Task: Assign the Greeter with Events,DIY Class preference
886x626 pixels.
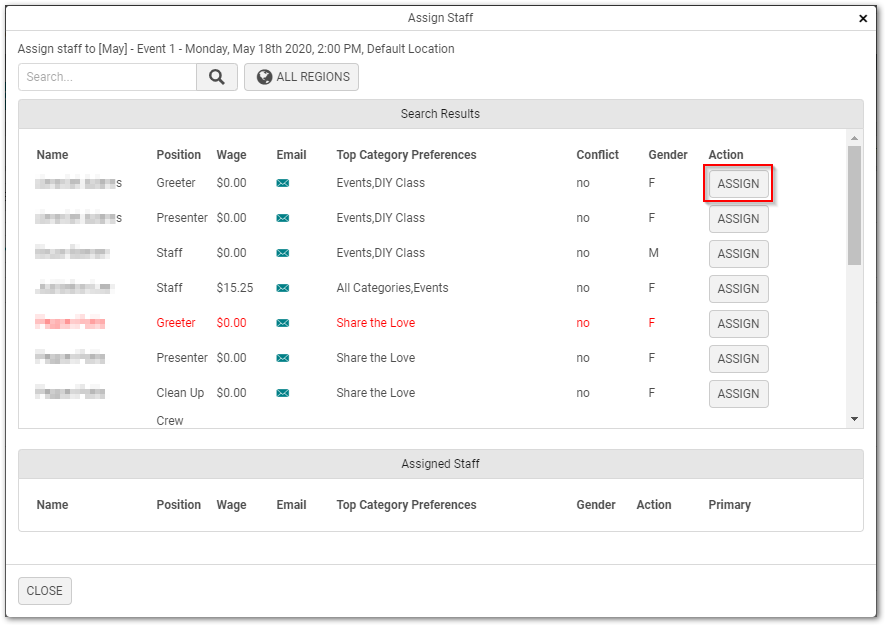Action: (739, 184)
